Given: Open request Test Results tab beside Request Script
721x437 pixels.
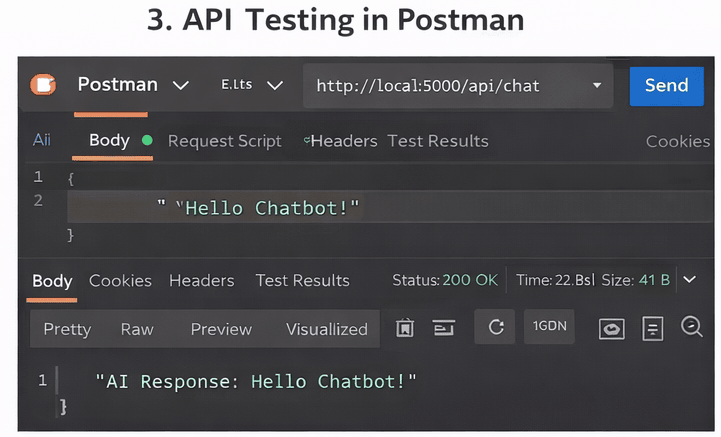Looking at the screenshot, I should point(438,141).
